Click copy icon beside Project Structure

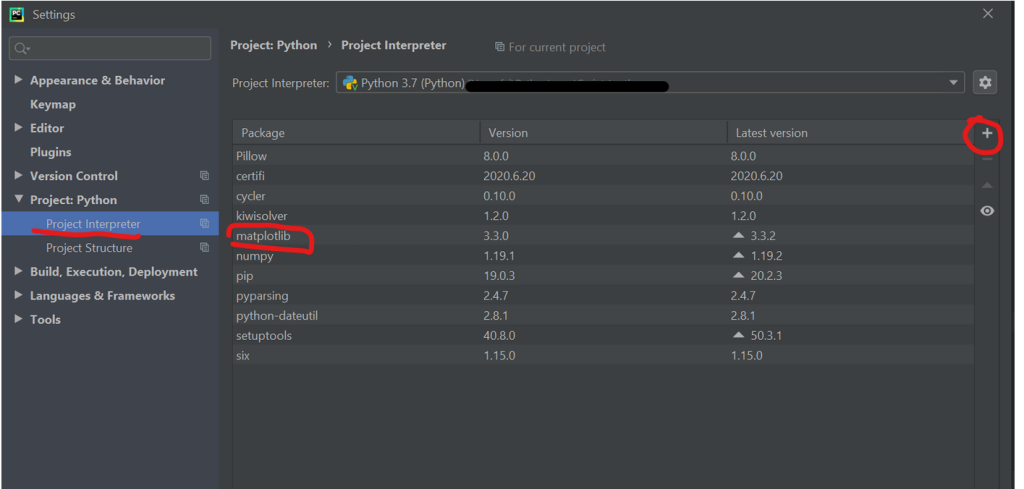[204, 248]
